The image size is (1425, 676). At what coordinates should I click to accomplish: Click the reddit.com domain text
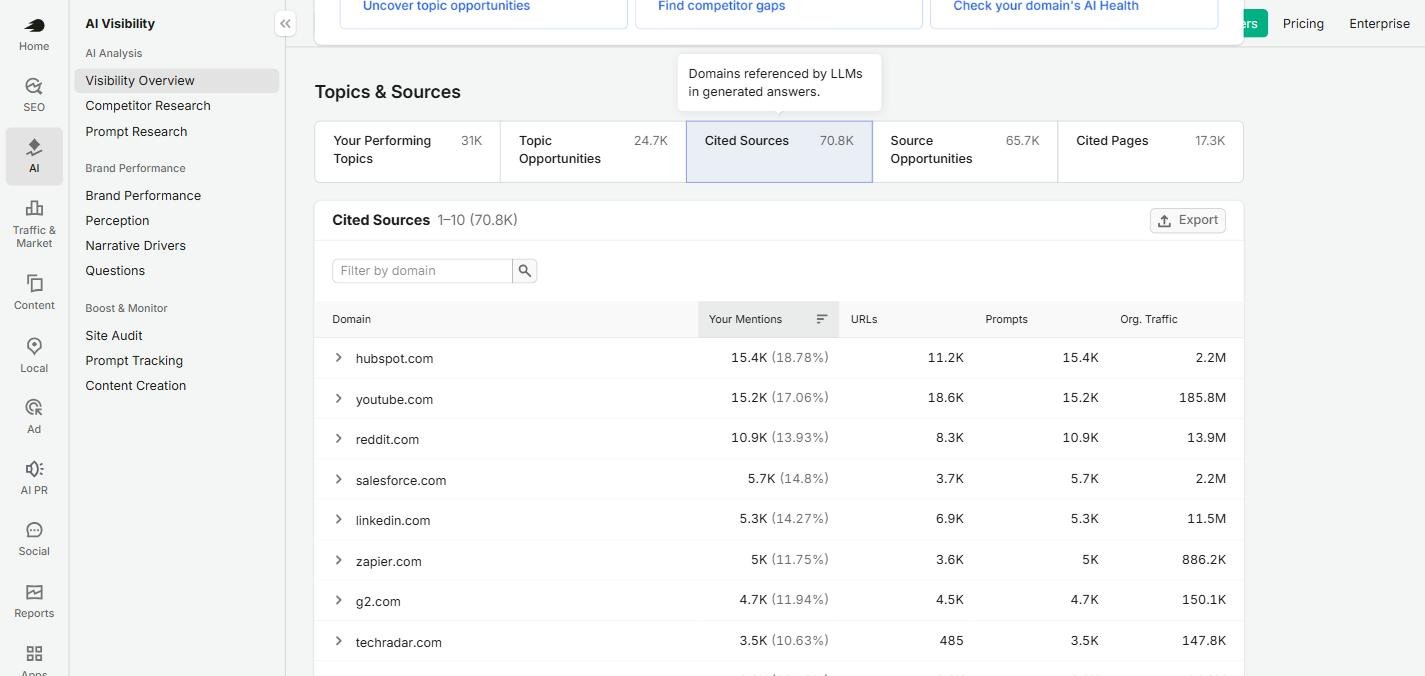point(387,440)
